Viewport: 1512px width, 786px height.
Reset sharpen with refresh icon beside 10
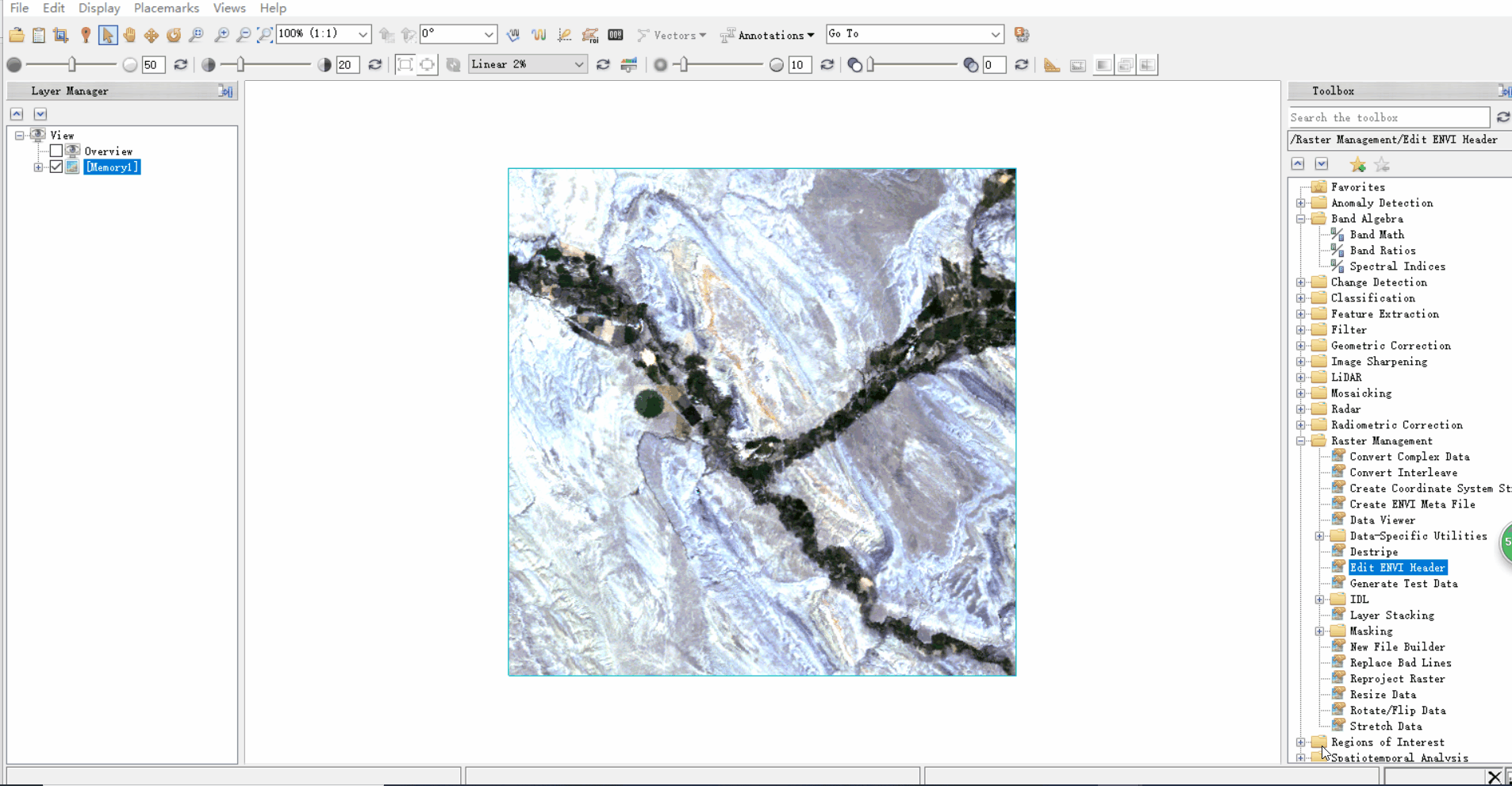click(827, 65)
